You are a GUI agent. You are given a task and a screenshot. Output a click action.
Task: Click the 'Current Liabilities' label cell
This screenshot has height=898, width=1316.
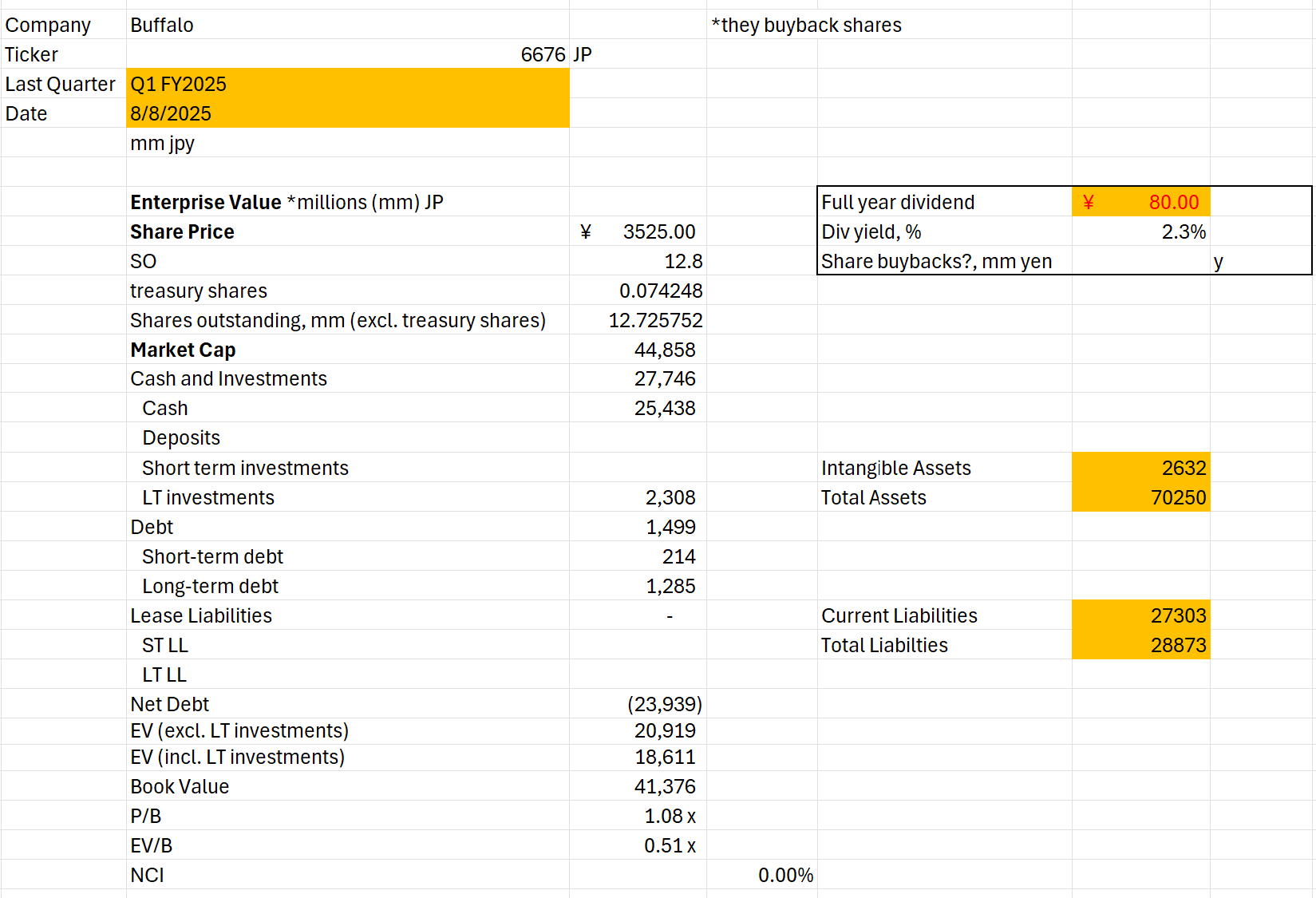coord(945,615)
